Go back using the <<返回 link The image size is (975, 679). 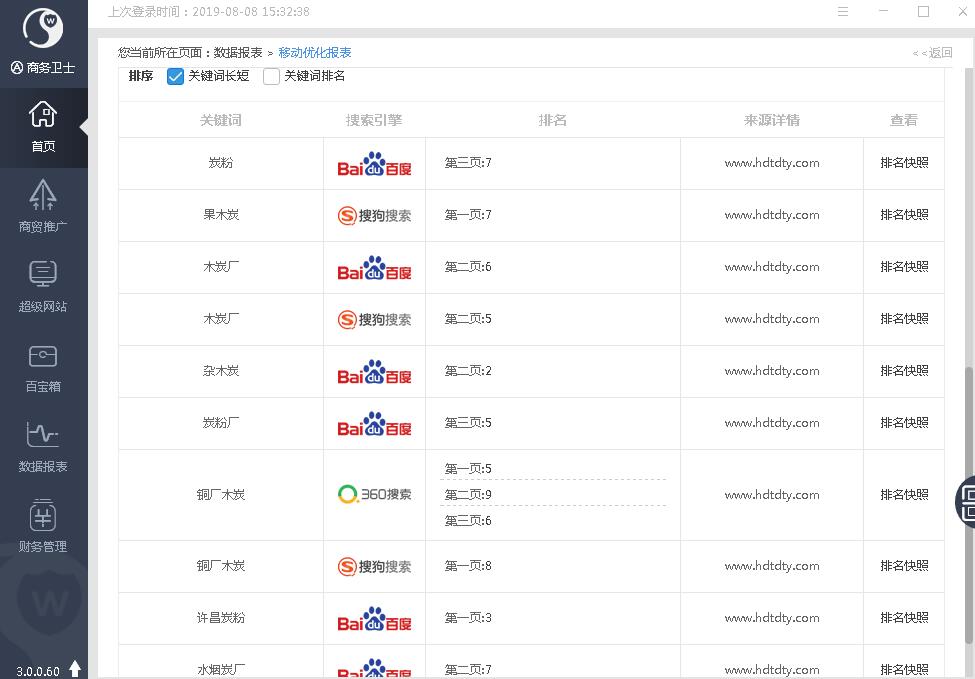pyautogui.click(x=932, y=53)
